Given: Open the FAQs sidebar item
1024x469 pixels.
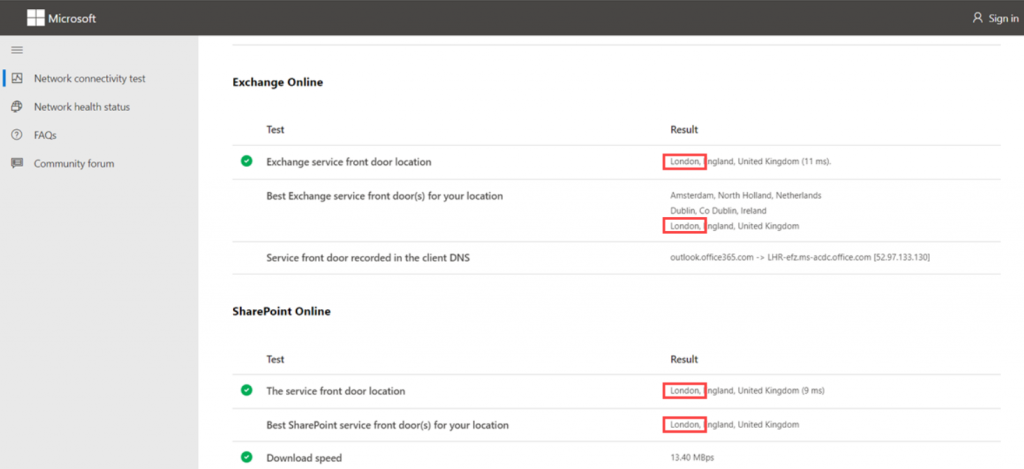Looking at the screenshot, I should [45, 135].
